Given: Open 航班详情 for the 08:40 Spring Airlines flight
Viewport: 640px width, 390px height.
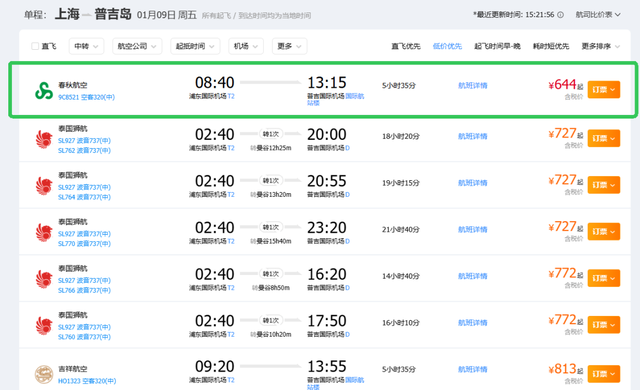Looking at the screenshot, I should (473, 86).
